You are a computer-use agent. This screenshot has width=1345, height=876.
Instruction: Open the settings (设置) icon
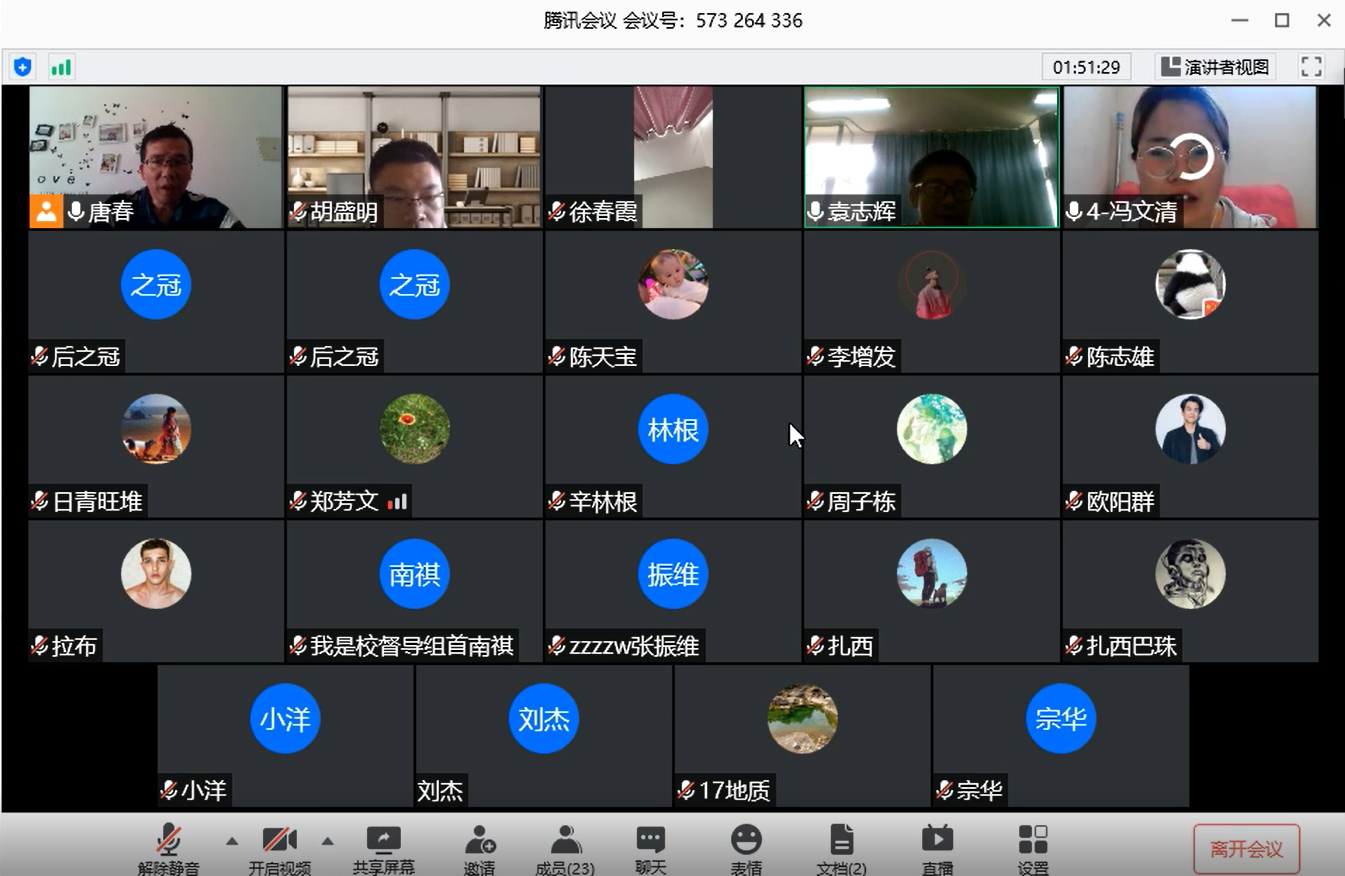point(1032,848)
